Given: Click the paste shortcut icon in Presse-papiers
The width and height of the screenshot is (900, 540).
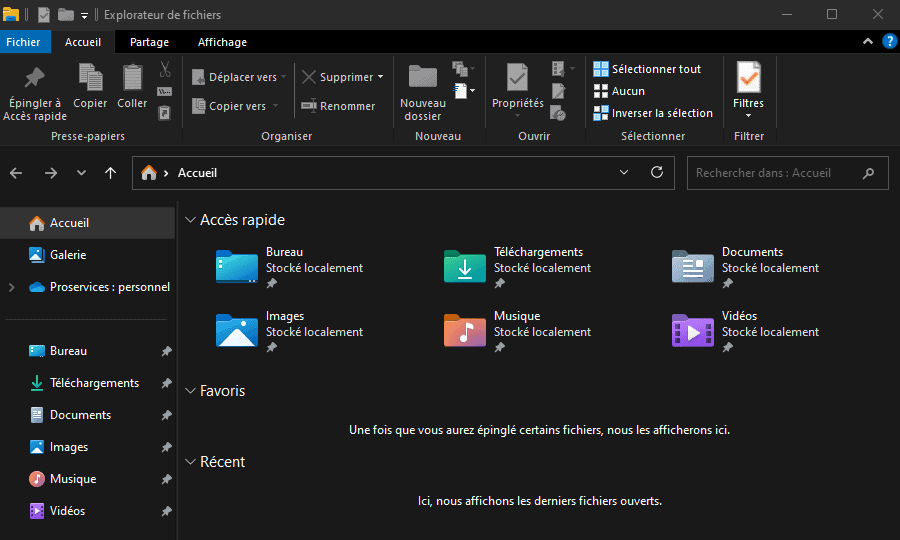Looking at the screenshot, I should [165, 112].
